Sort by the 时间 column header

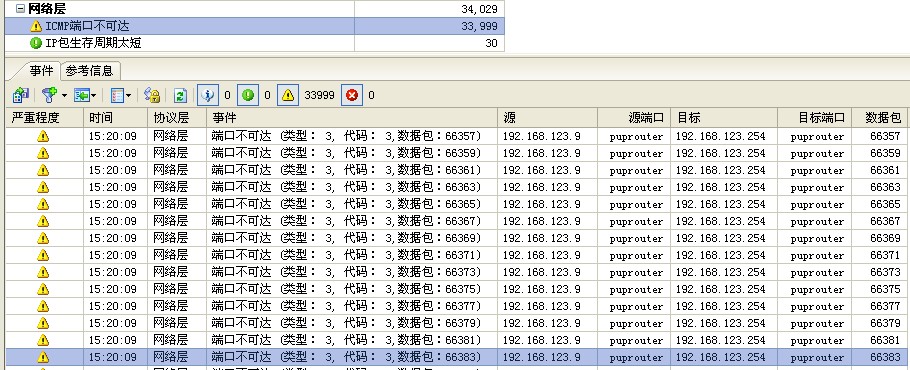(x=115, y=118)
